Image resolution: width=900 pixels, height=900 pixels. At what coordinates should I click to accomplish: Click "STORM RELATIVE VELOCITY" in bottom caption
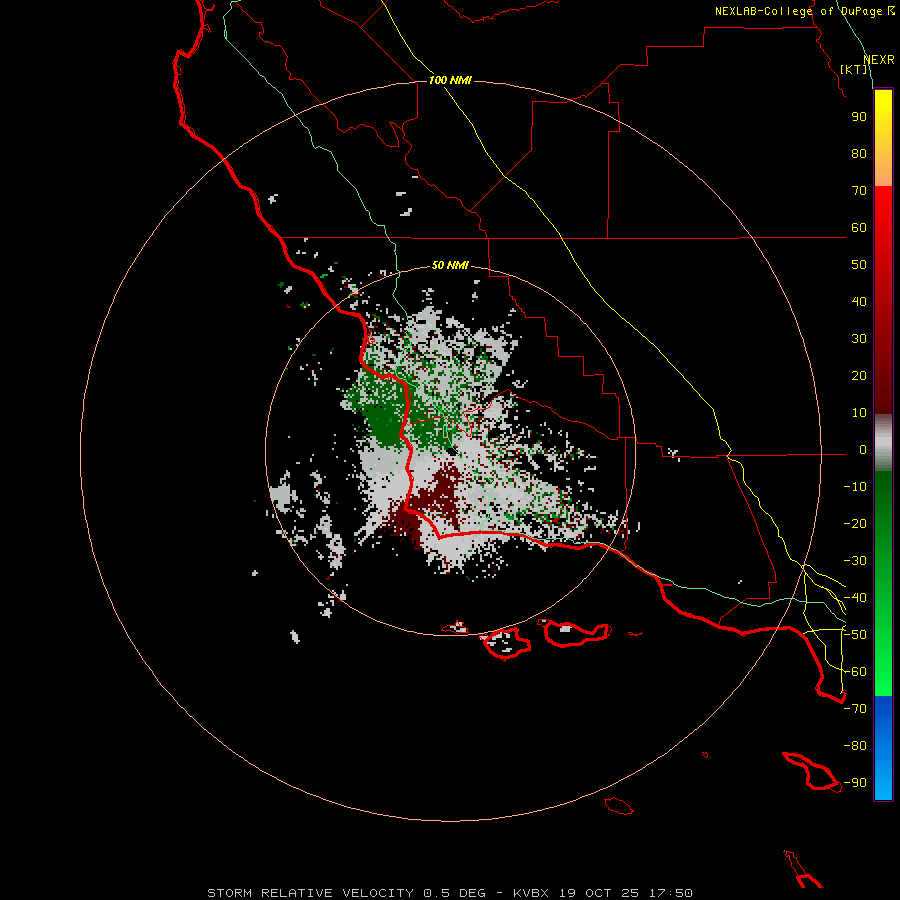tap(310, 893)
